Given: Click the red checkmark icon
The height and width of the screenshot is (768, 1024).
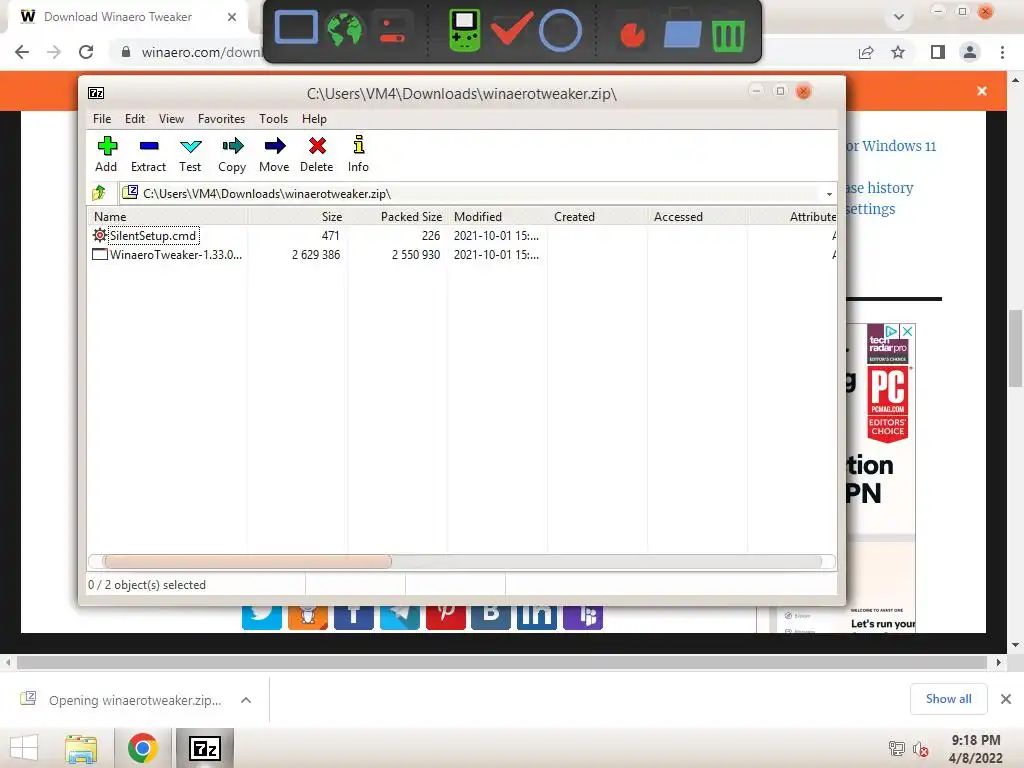Looking at the screenshot, I should [x=511, y=29].
